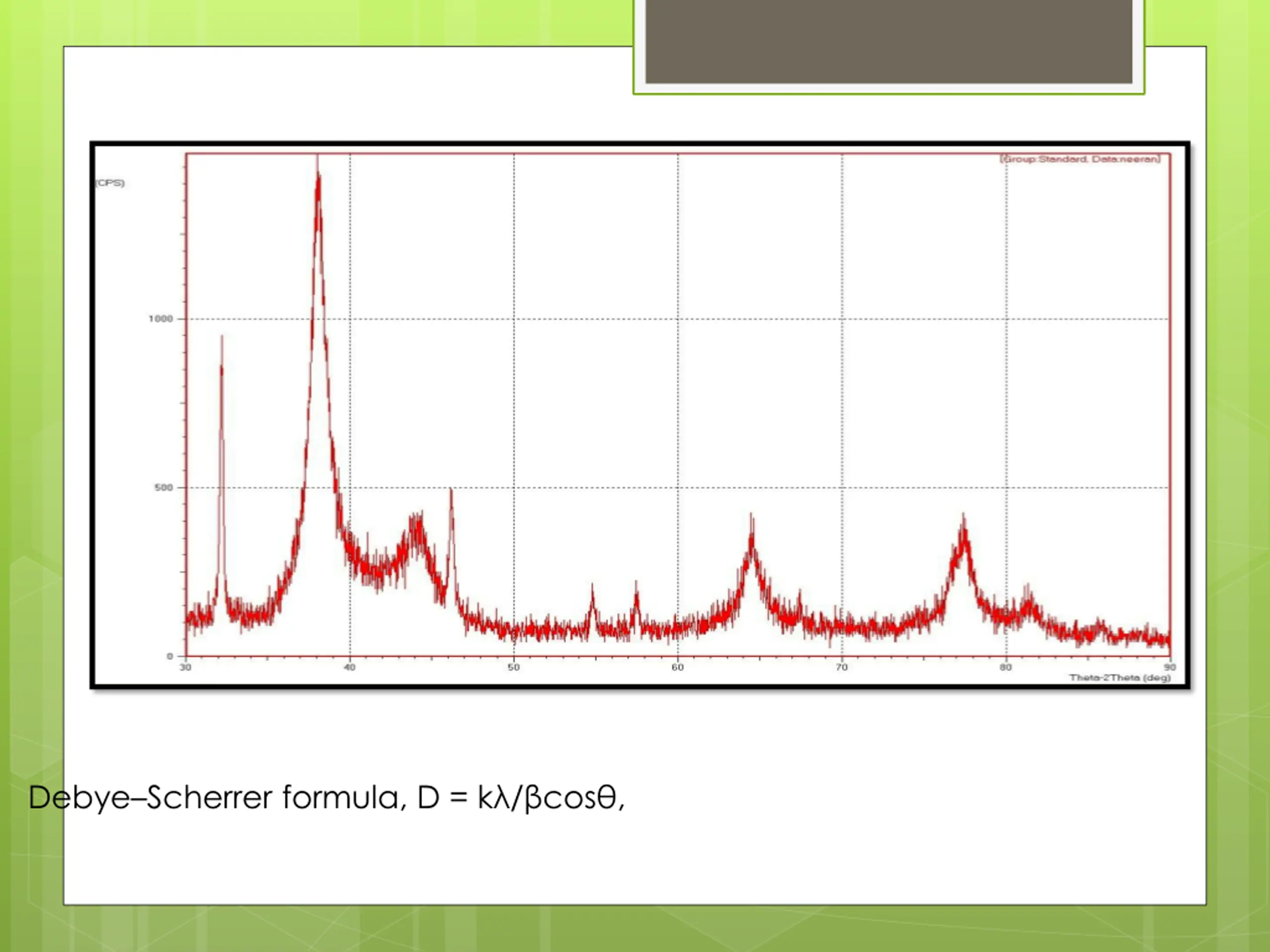The height and width of the screenshot is (952, 1270).
Task: Click the 40 x-axis tick label
Action: [349, 667]
